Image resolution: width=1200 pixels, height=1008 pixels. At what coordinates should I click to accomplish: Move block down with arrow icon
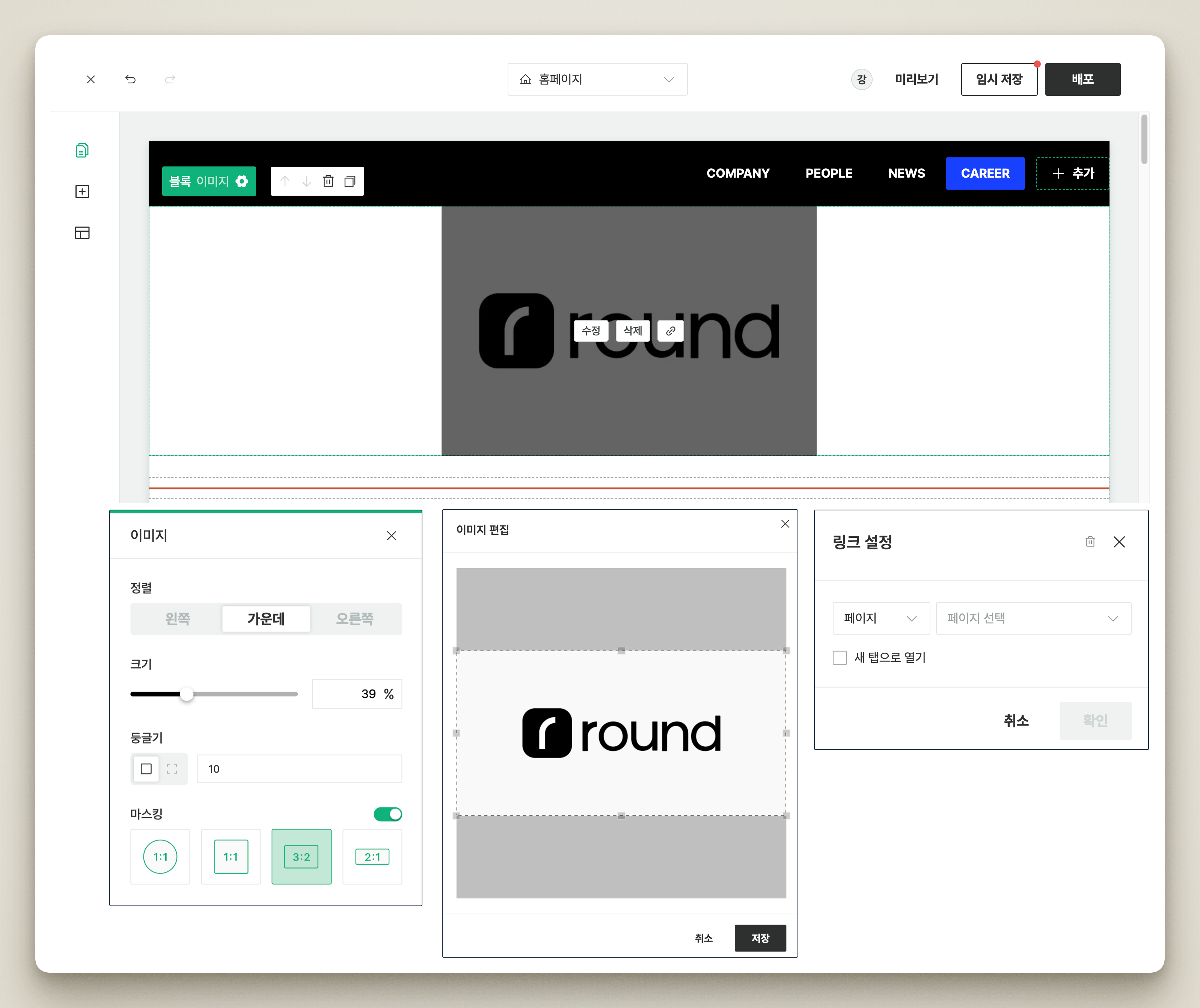point(307,181)
